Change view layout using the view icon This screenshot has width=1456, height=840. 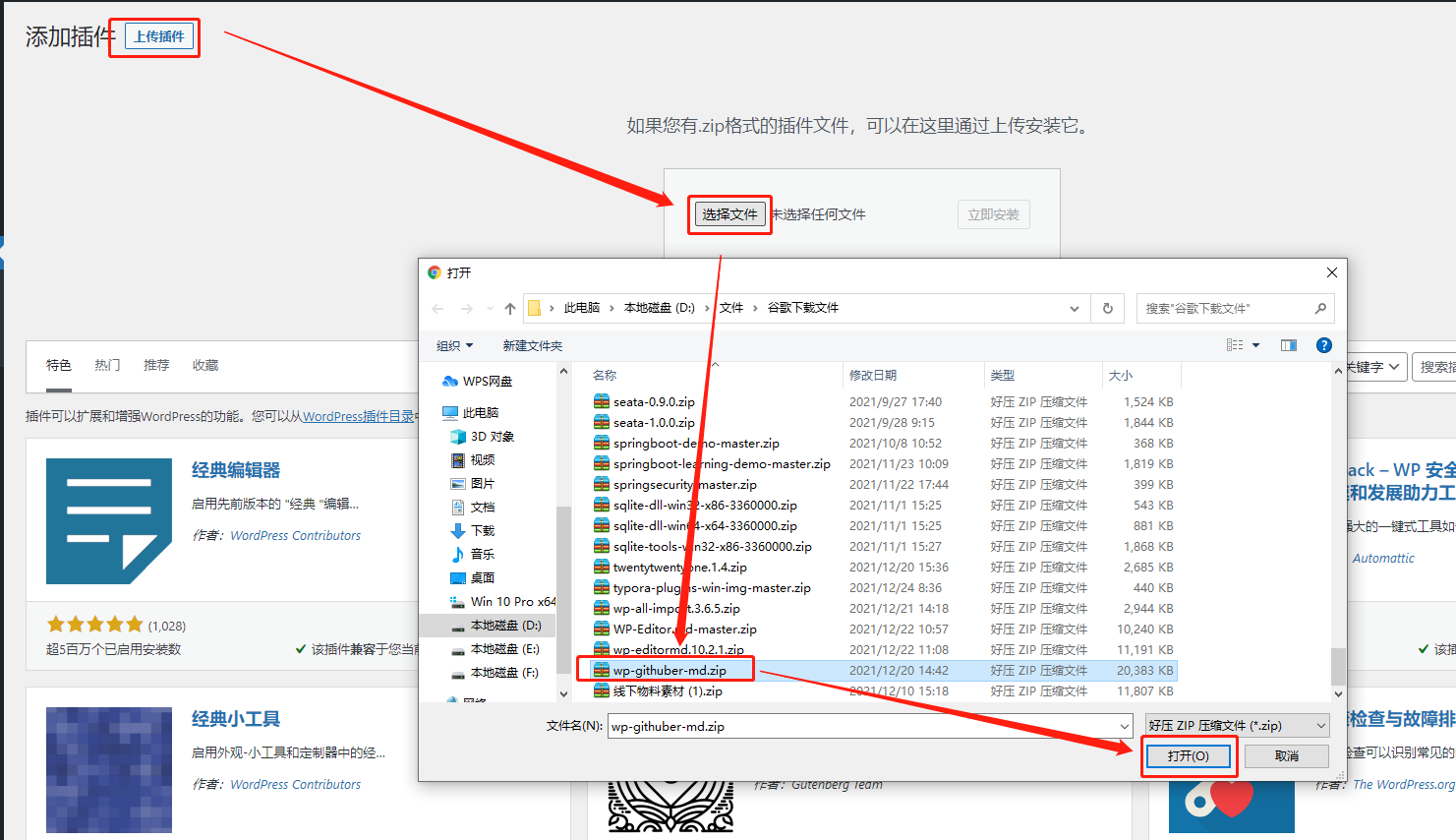(x=1235, y=345)
